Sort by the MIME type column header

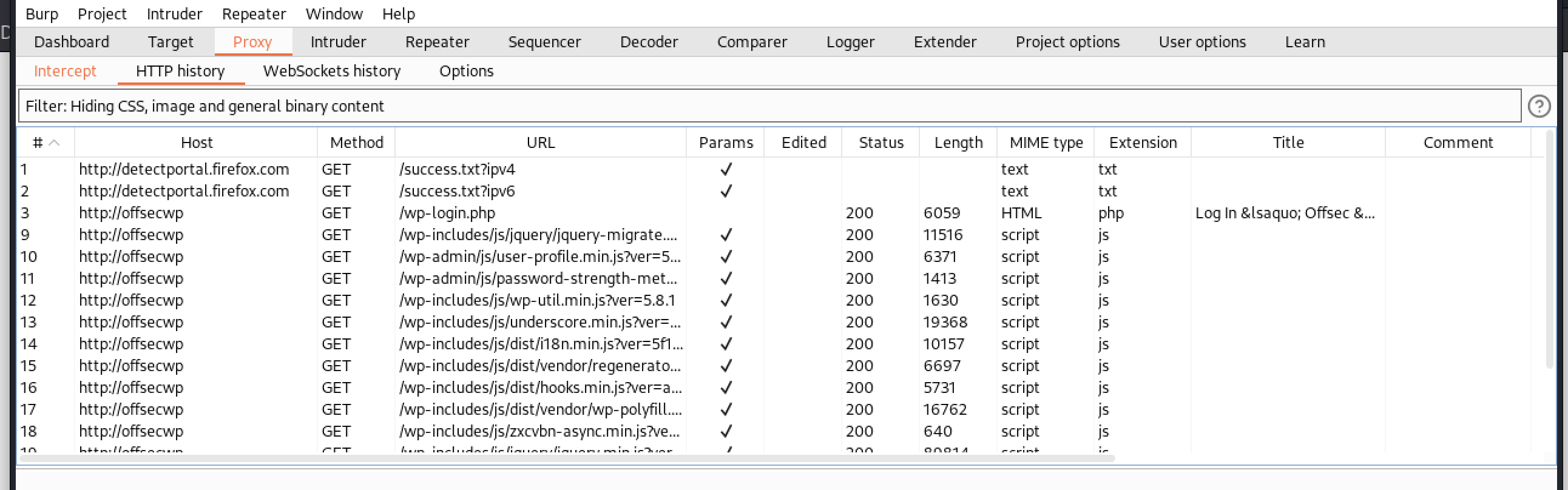pos(1046,143)
